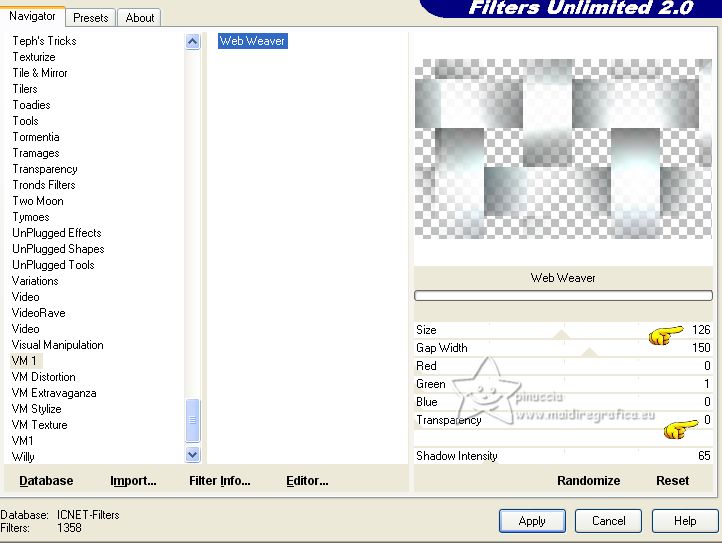Open the Editor... button
Viewport: 722px width, 543px height.
(x=307, y=481)
